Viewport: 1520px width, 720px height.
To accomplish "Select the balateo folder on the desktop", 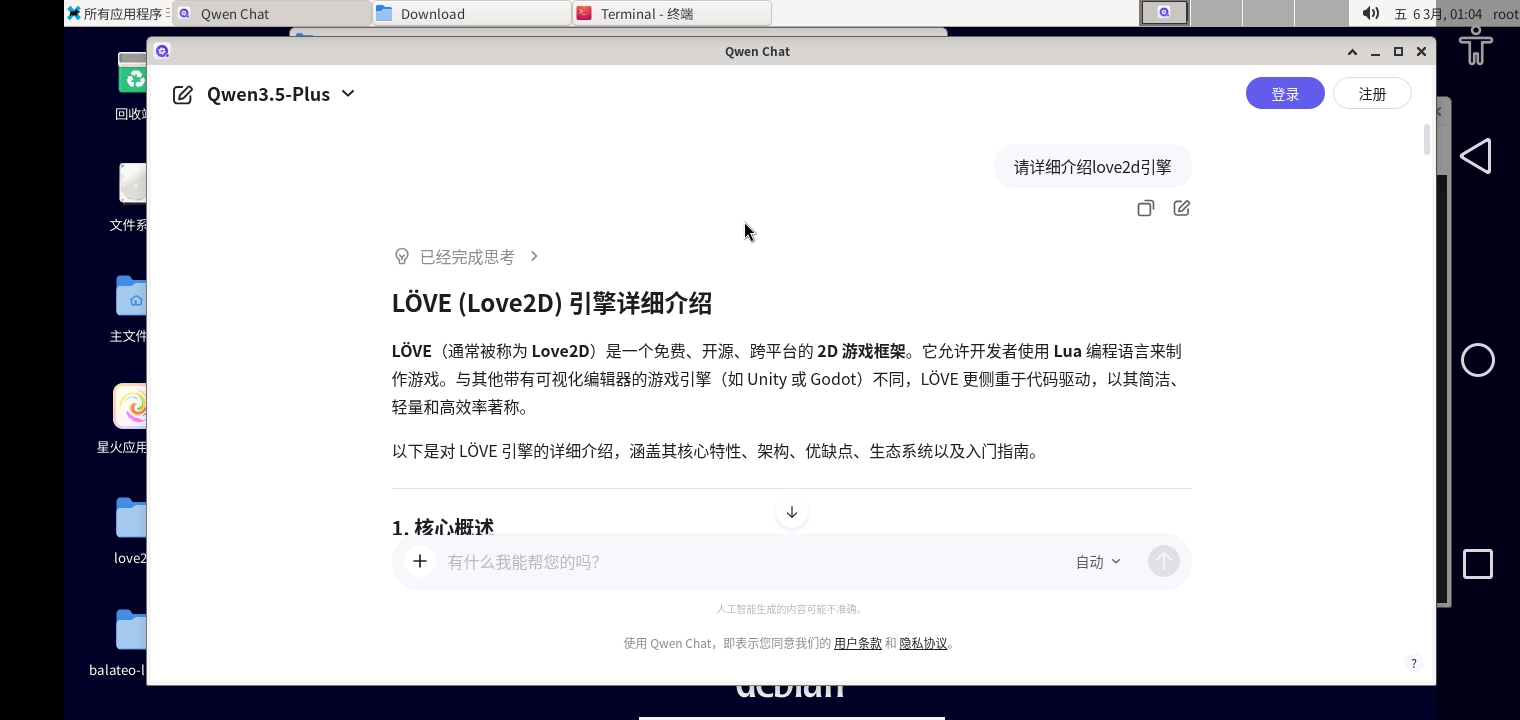I will (x=118, y=642).
